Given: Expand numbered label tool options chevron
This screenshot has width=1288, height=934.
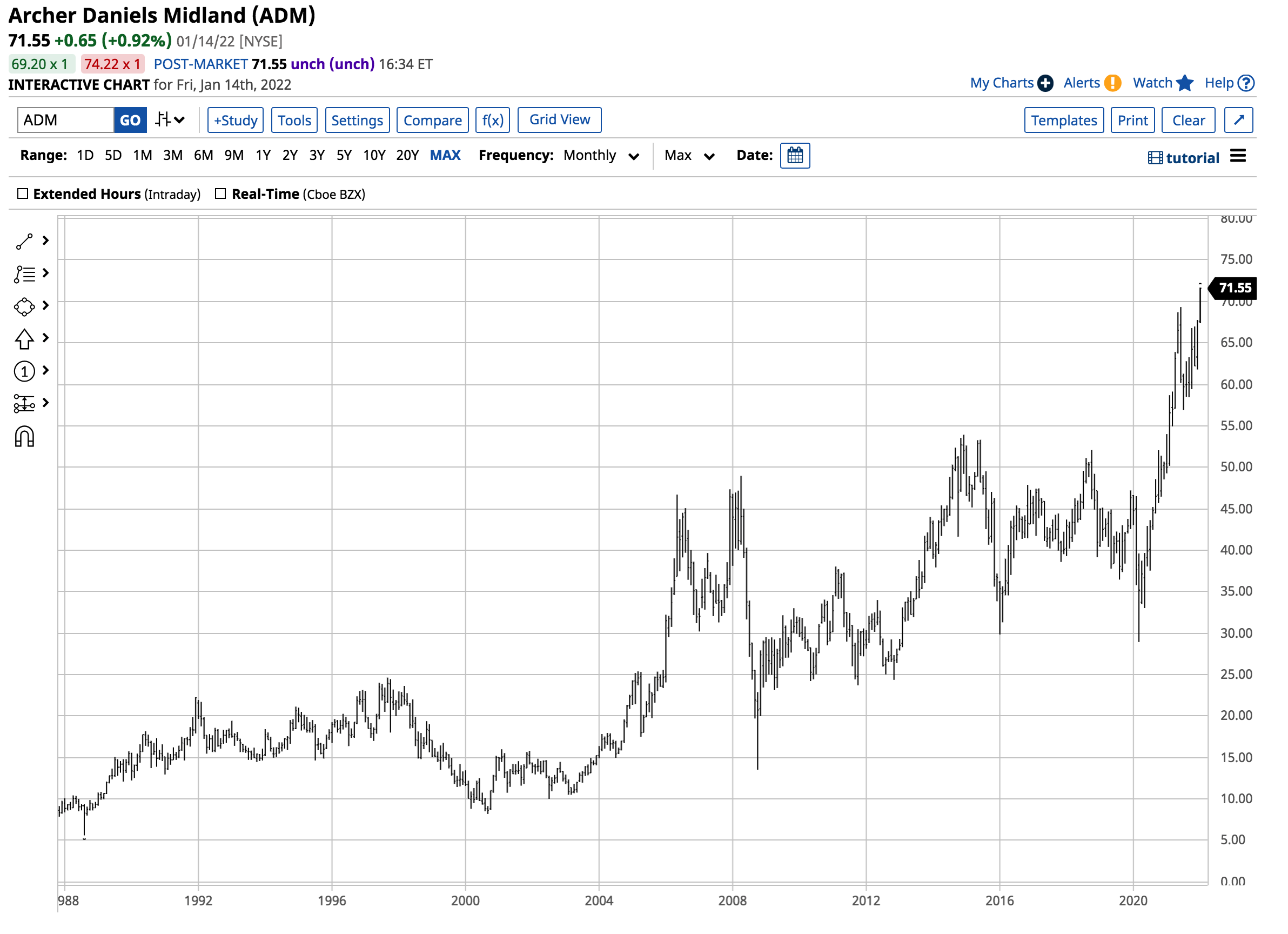Looking at the screenshot, I should tap(46, 371).
